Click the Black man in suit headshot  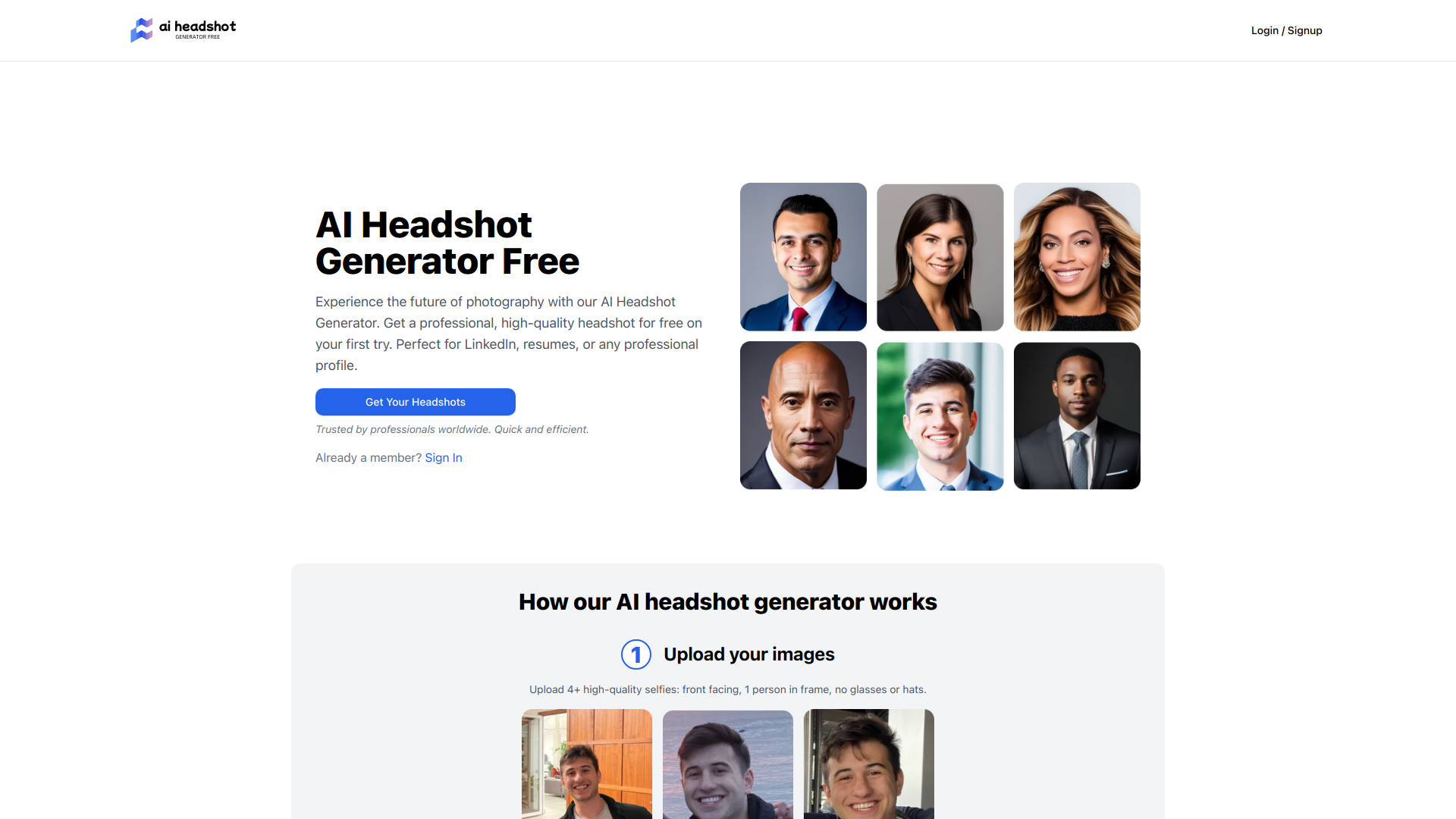coord(1077,415)
